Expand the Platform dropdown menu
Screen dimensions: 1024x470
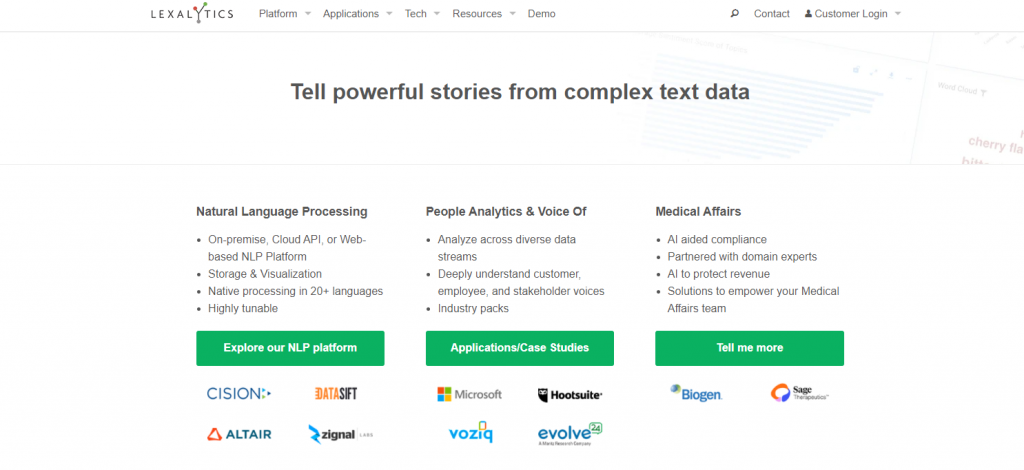[x=284, y=14]
